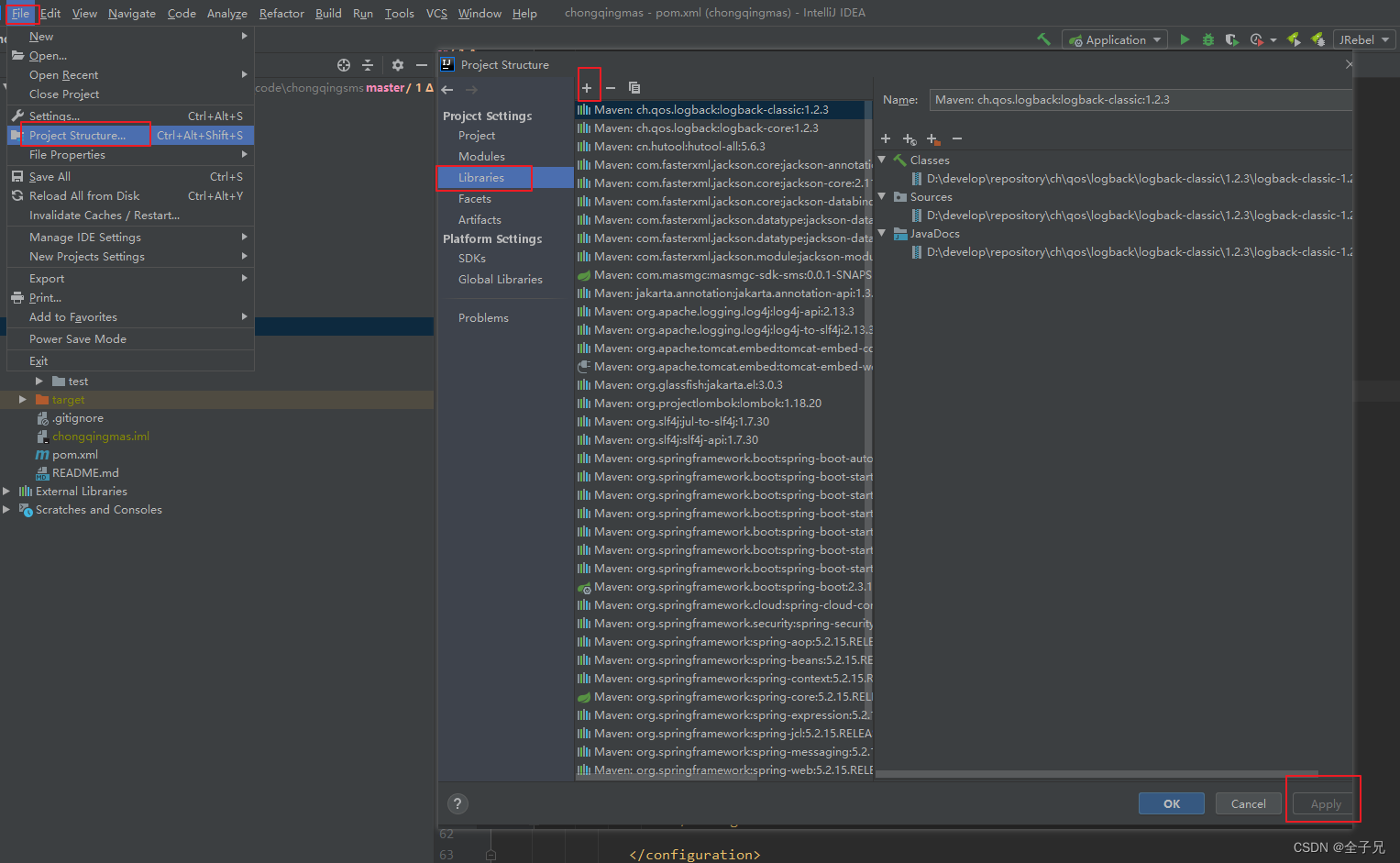The image size is (1400, 863).
Task: Expand the target folder
Action: pos(23,400)
